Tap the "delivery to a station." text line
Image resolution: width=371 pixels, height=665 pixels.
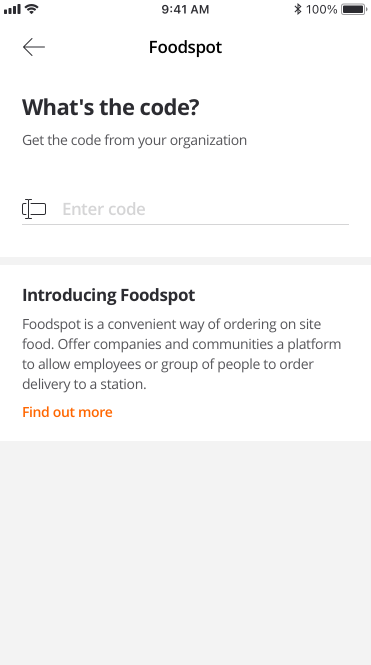point(84,384)
